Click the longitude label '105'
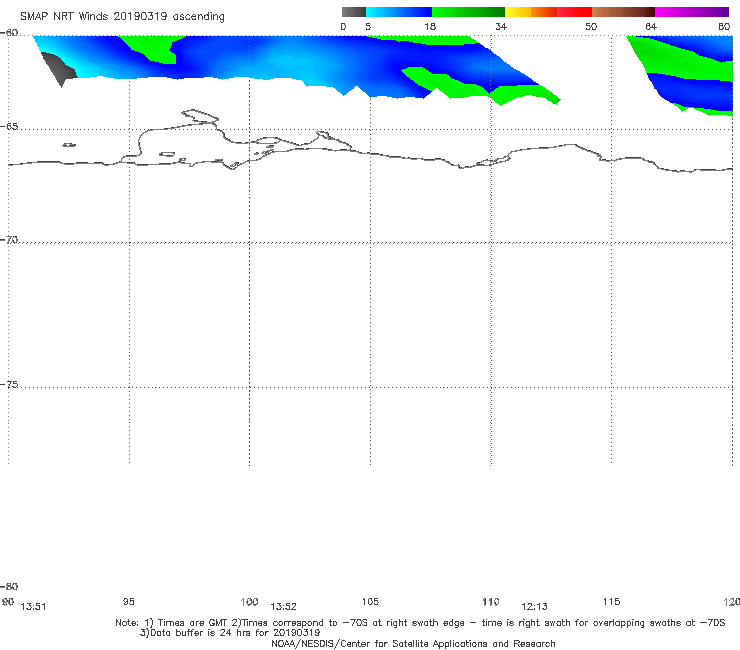Screen dimensions: 740x650 coord(370,601)
